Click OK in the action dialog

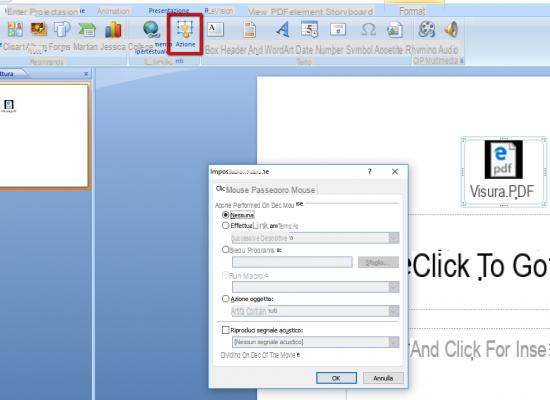tap(336, 378)
